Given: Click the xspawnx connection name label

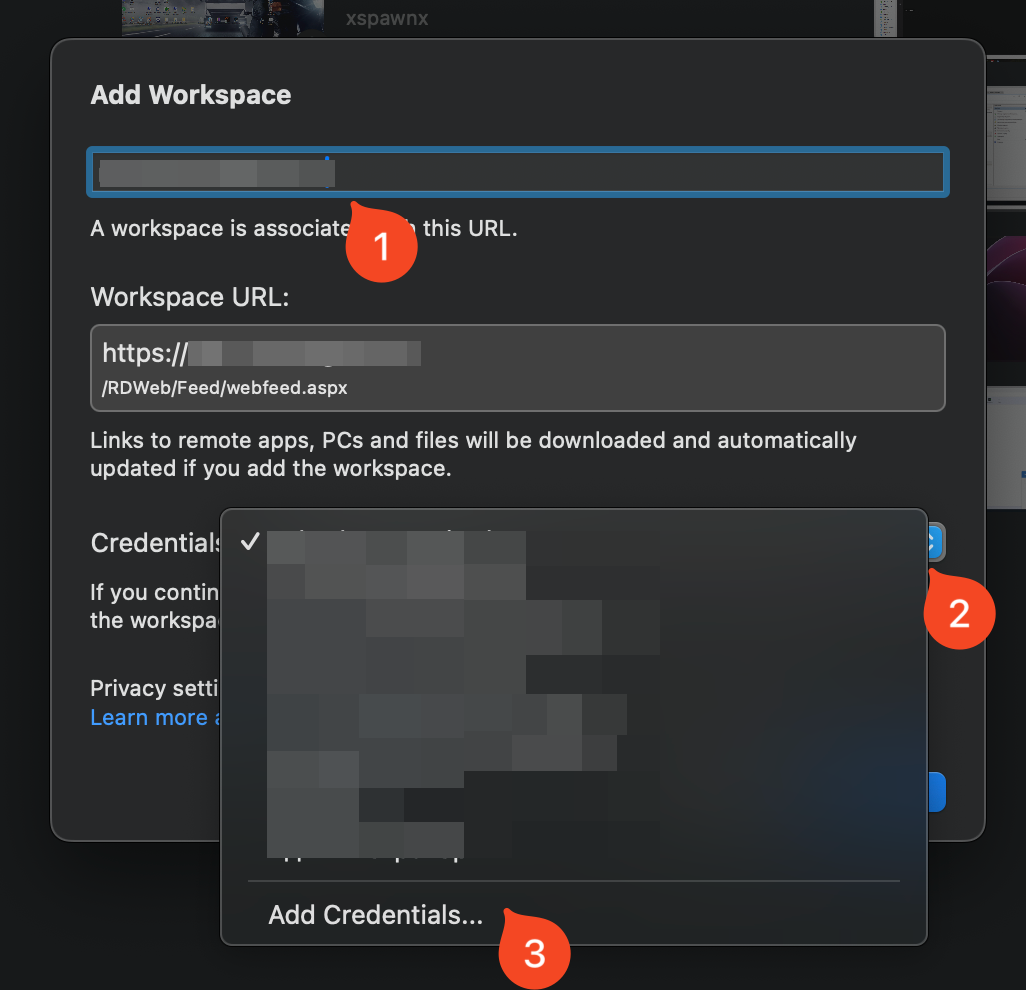Looking at the screenshot, I should [x=386, y=18].
